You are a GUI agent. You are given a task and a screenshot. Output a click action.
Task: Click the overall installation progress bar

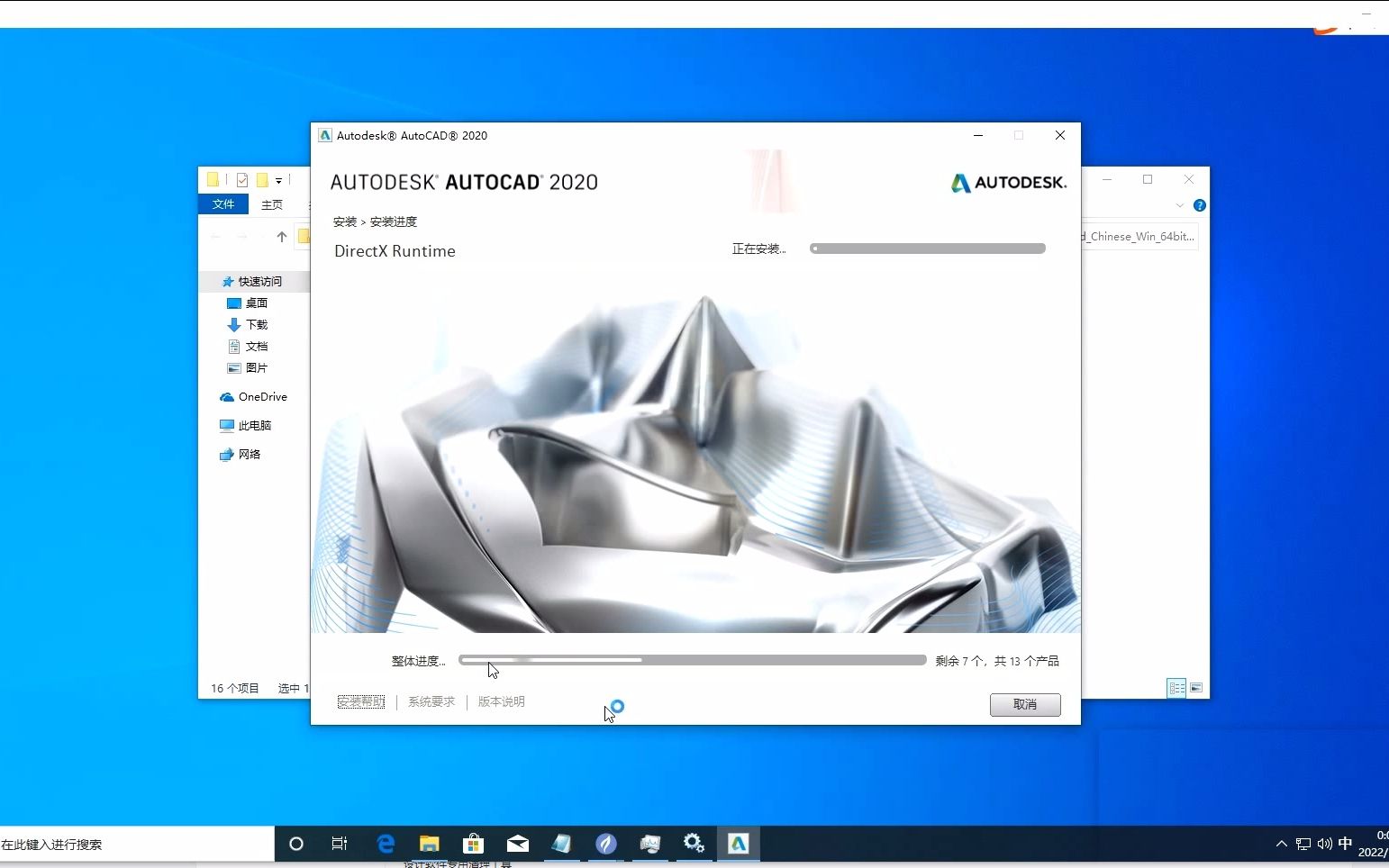(691, 659)
